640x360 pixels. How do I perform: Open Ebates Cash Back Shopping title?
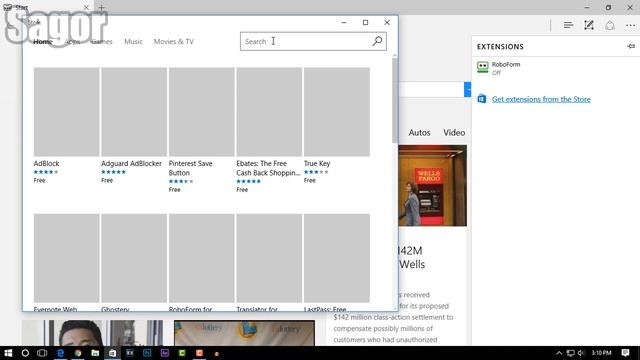coord(268,168)
